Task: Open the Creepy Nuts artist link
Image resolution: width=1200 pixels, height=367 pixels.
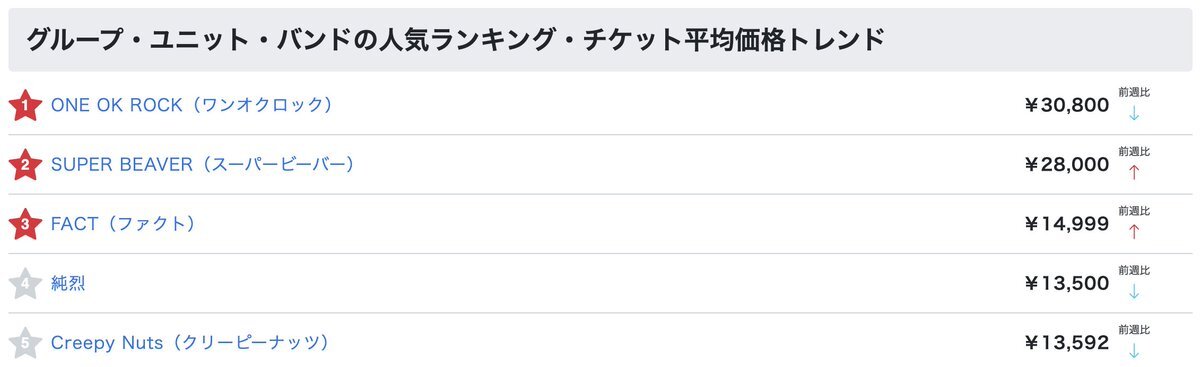Action: pyautogui.click(x=190, y=343)
